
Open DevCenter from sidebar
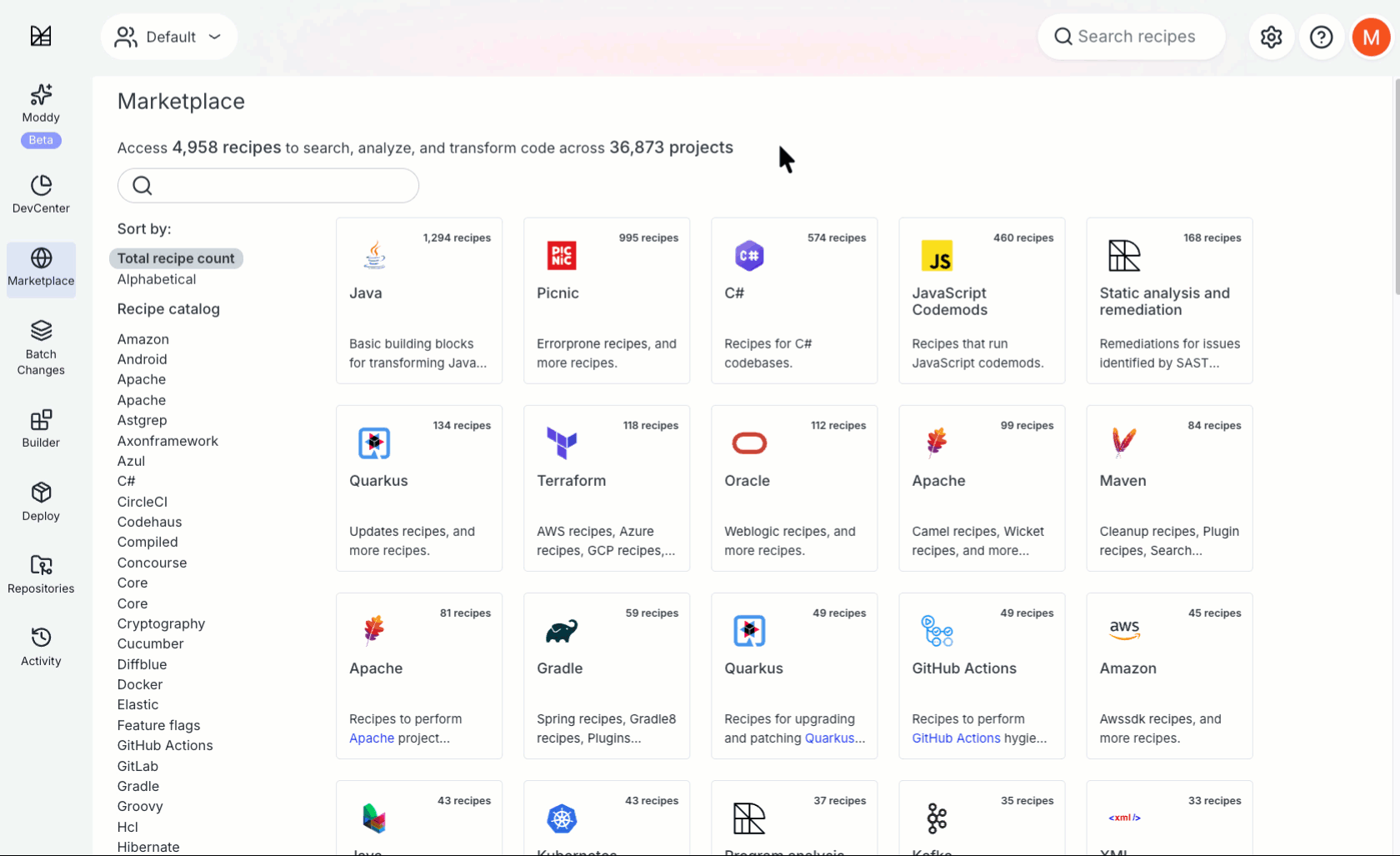pyautogui.click(x=41, y=194)
